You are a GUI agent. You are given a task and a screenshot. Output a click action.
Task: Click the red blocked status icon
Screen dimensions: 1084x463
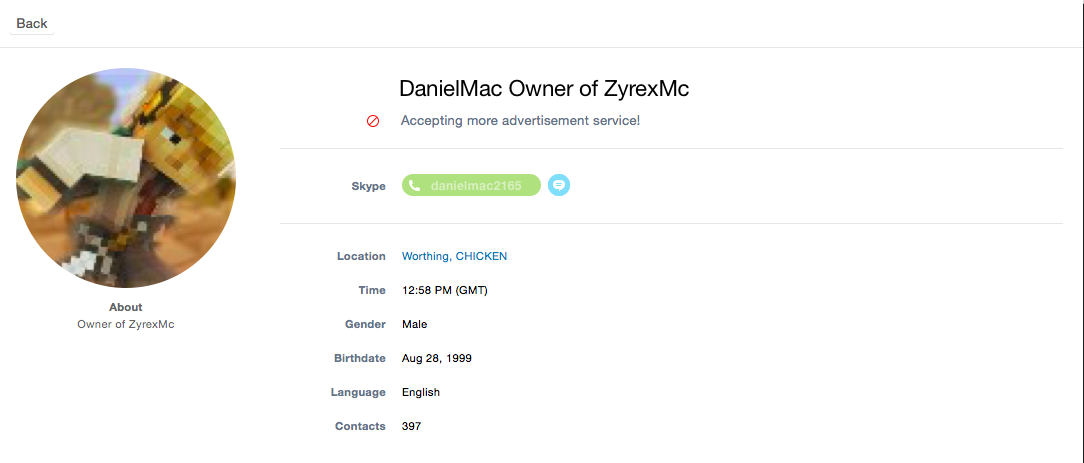click(x=373, y=121)
